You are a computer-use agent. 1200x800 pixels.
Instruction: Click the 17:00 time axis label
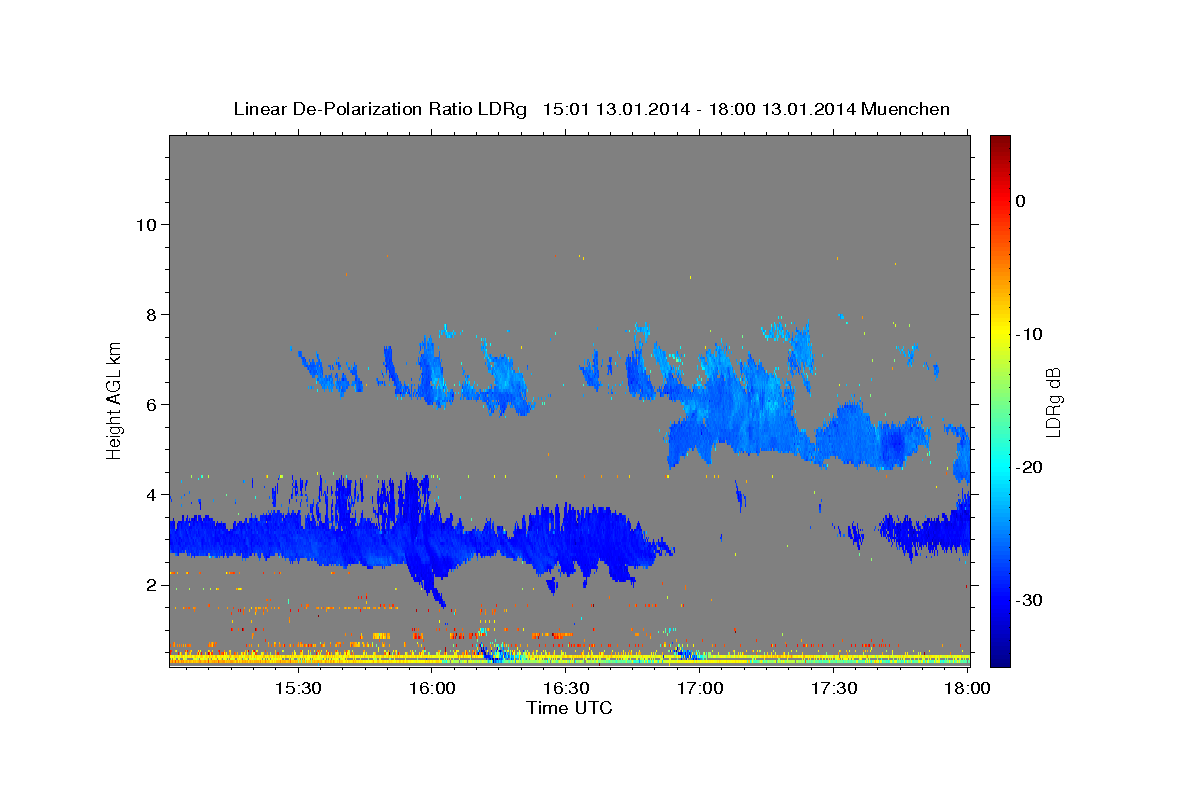point(700,689)
